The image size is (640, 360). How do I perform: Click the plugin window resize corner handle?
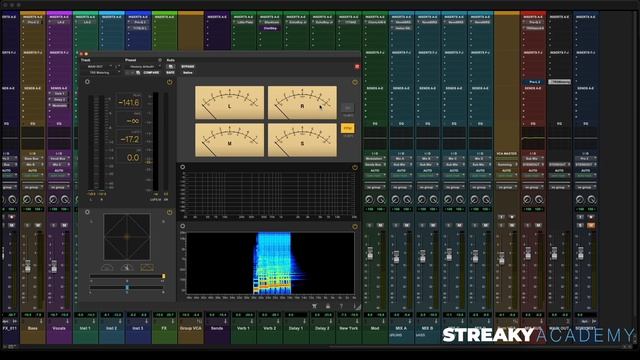pyautogui.click(x=357, y=307)
